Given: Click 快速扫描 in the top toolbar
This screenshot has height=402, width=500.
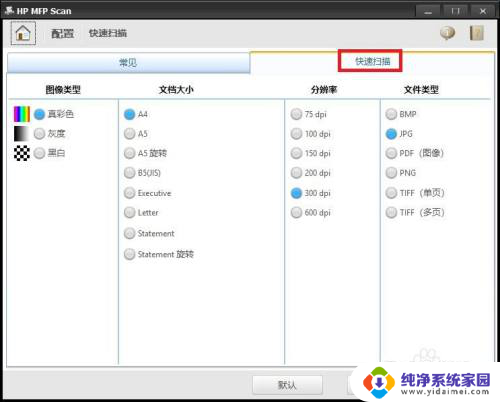Looking at the screenshot, I should coord(108,33).
